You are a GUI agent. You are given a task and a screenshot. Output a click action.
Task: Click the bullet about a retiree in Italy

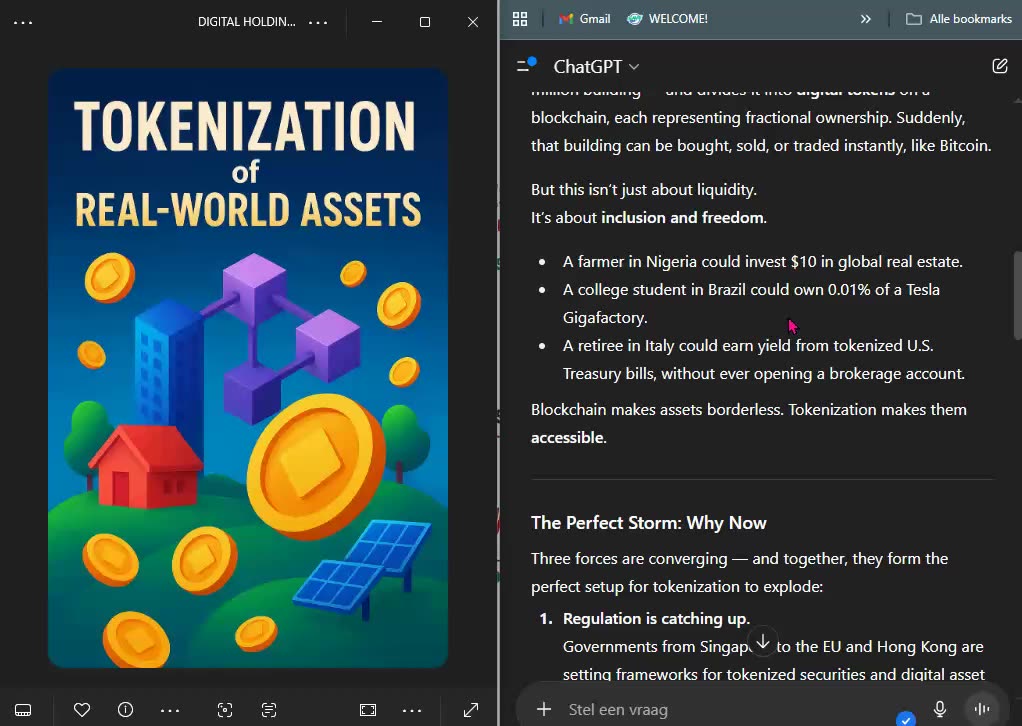(x=763, y=359)
